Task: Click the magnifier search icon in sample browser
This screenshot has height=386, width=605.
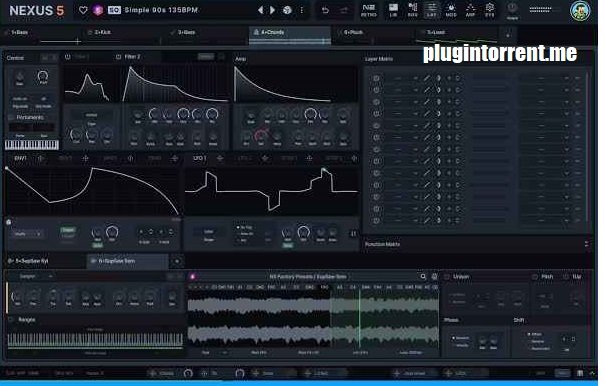Action: (423, 276)
